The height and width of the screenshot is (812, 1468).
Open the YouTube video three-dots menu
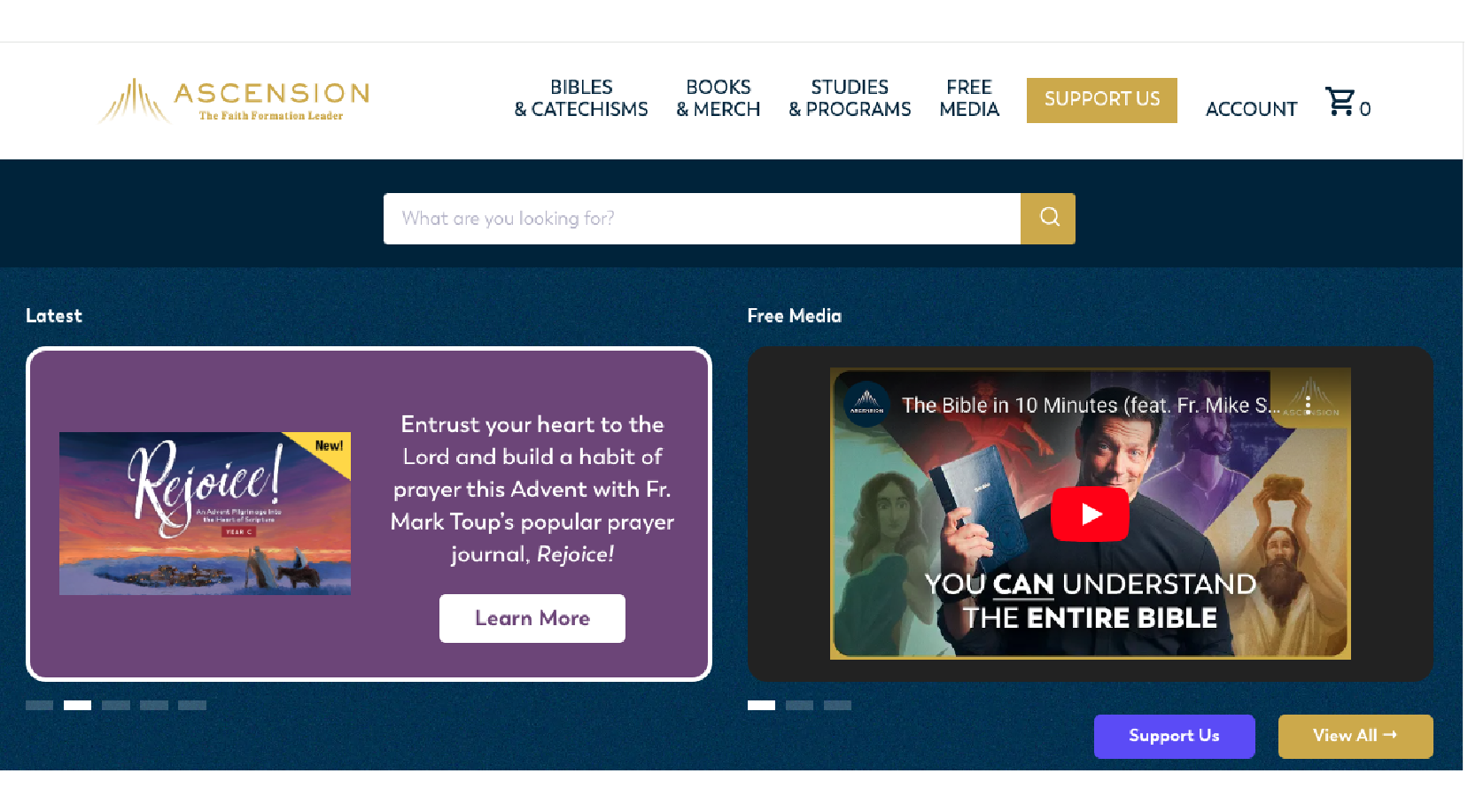coord(1308,406)
